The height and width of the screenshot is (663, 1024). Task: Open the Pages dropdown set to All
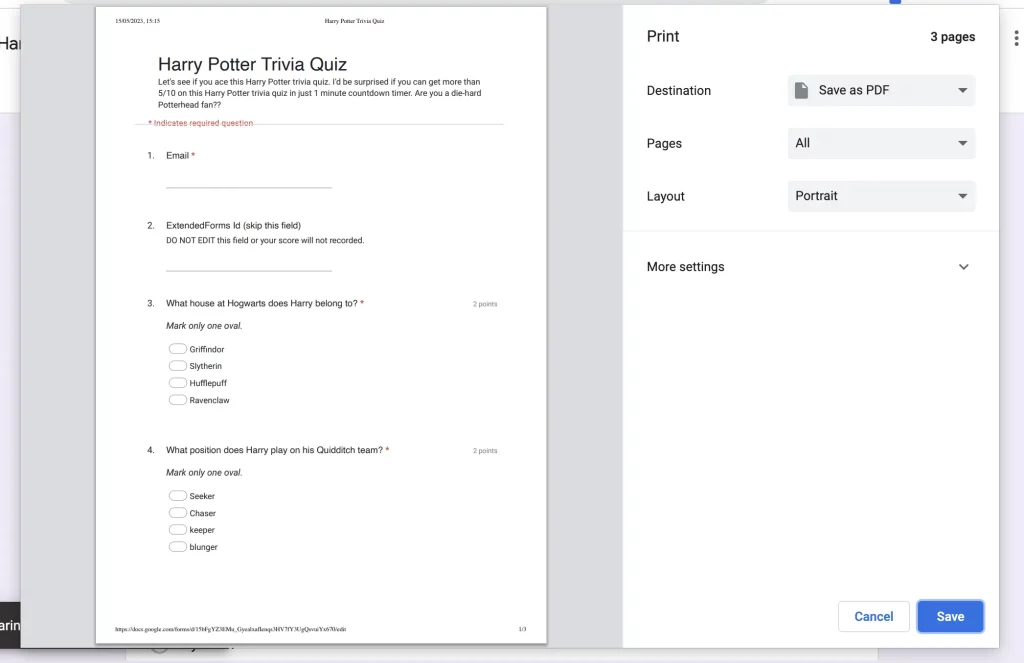click(881, 143)
